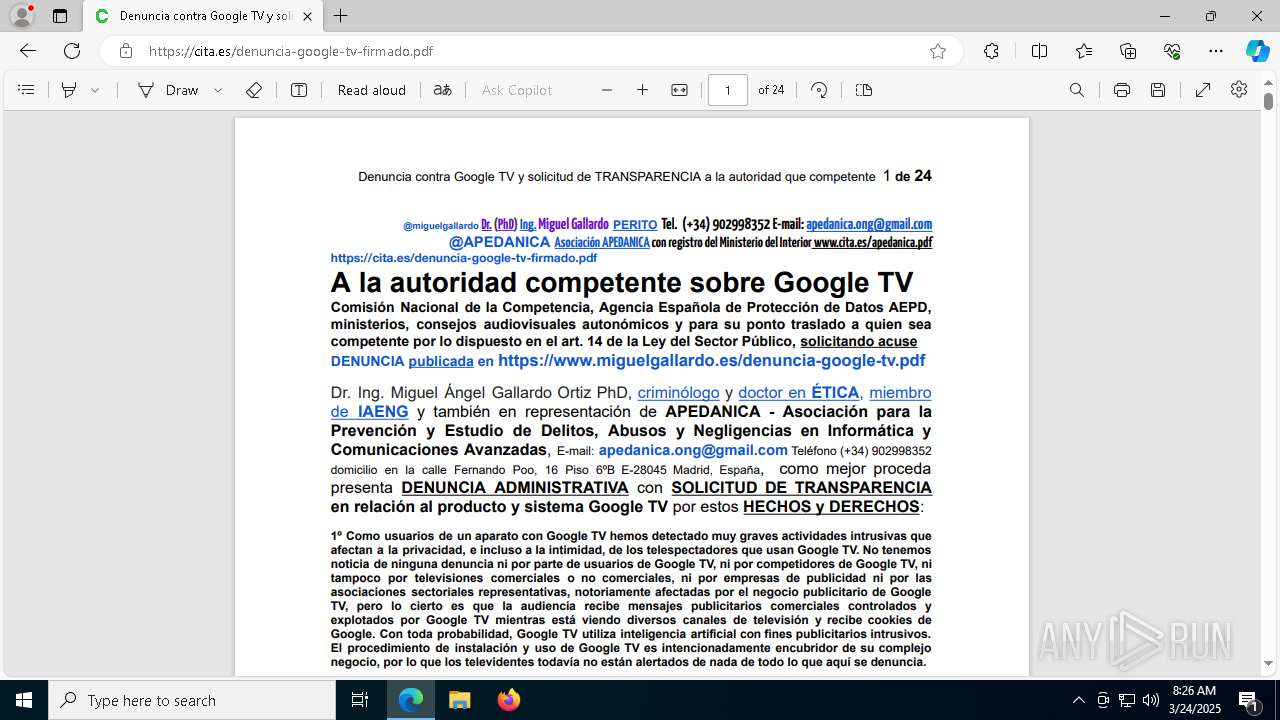Activate the Draw tool
This screenshot has width=1280, height=720.
click(x=169, y=90)
